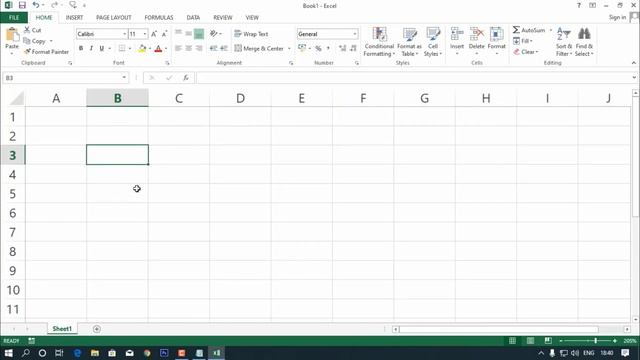
Task: Click the Orientation text angle icon
Action: [x=213, y=33]
